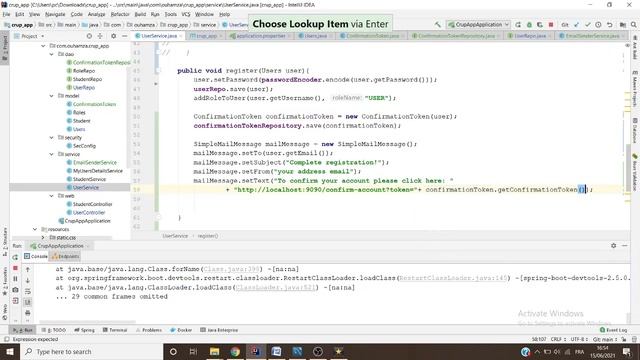Collapse the security package folder
640x360 pixels.
coord(52,138)
